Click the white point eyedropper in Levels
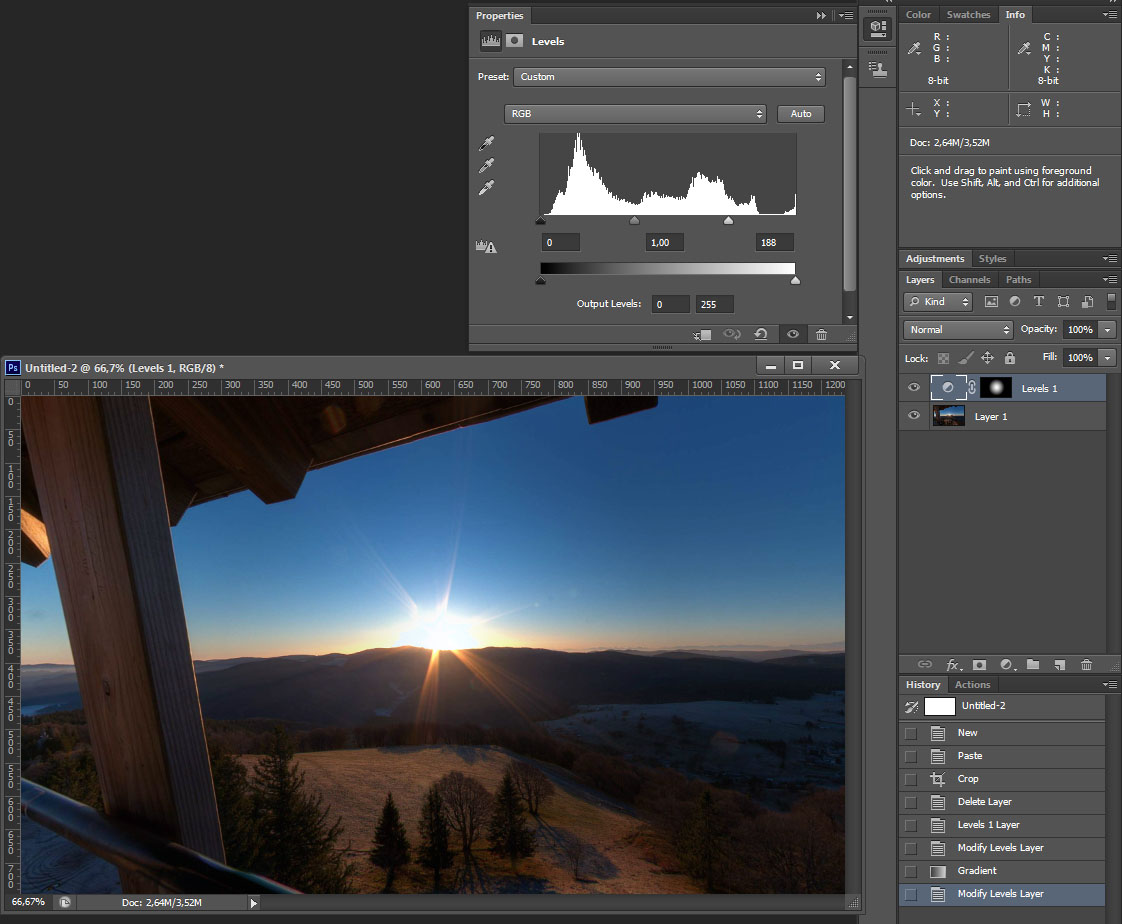The image size is (1122, 924). point(487,188)
